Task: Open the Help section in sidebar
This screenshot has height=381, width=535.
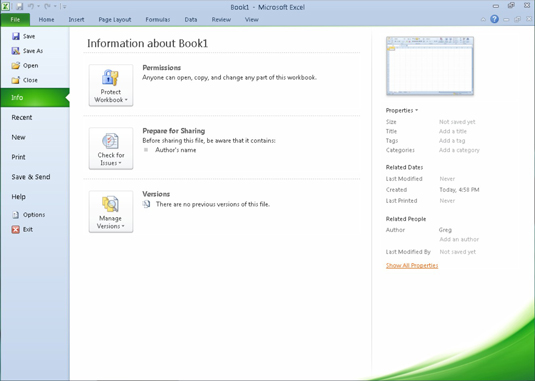Action: pos(18,196)
